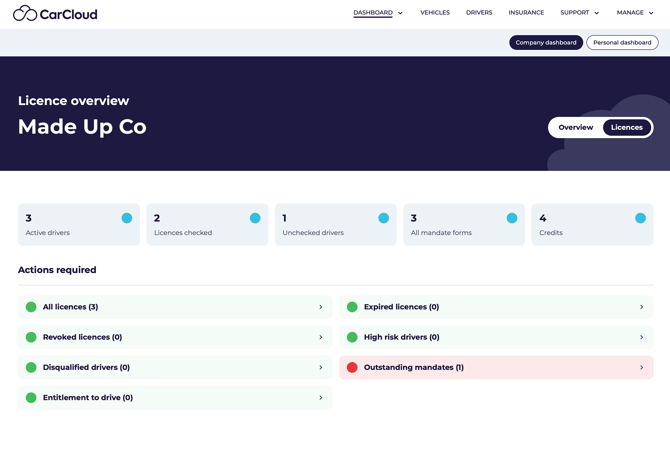This screenshot has width=670, height=459.
Task: Open Revoked licences row chevron
Action: point(321,337)
